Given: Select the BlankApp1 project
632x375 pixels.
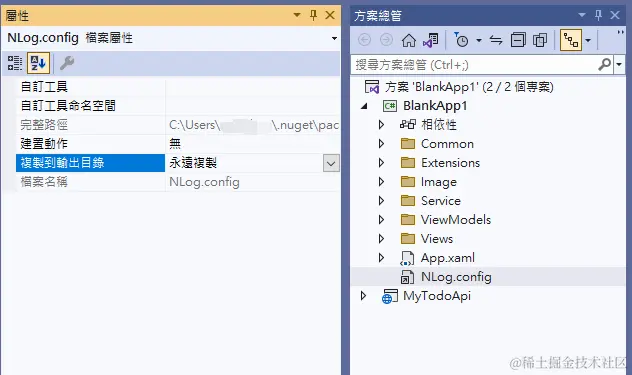Looking at the screenshot, I should [x=435, y=106].
